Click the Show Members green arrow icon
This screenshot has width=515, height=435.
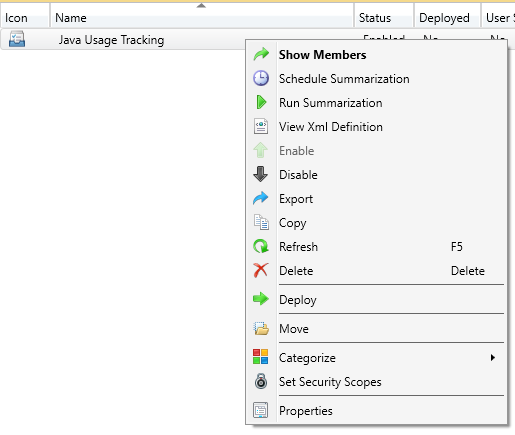(x=261, y=54)
